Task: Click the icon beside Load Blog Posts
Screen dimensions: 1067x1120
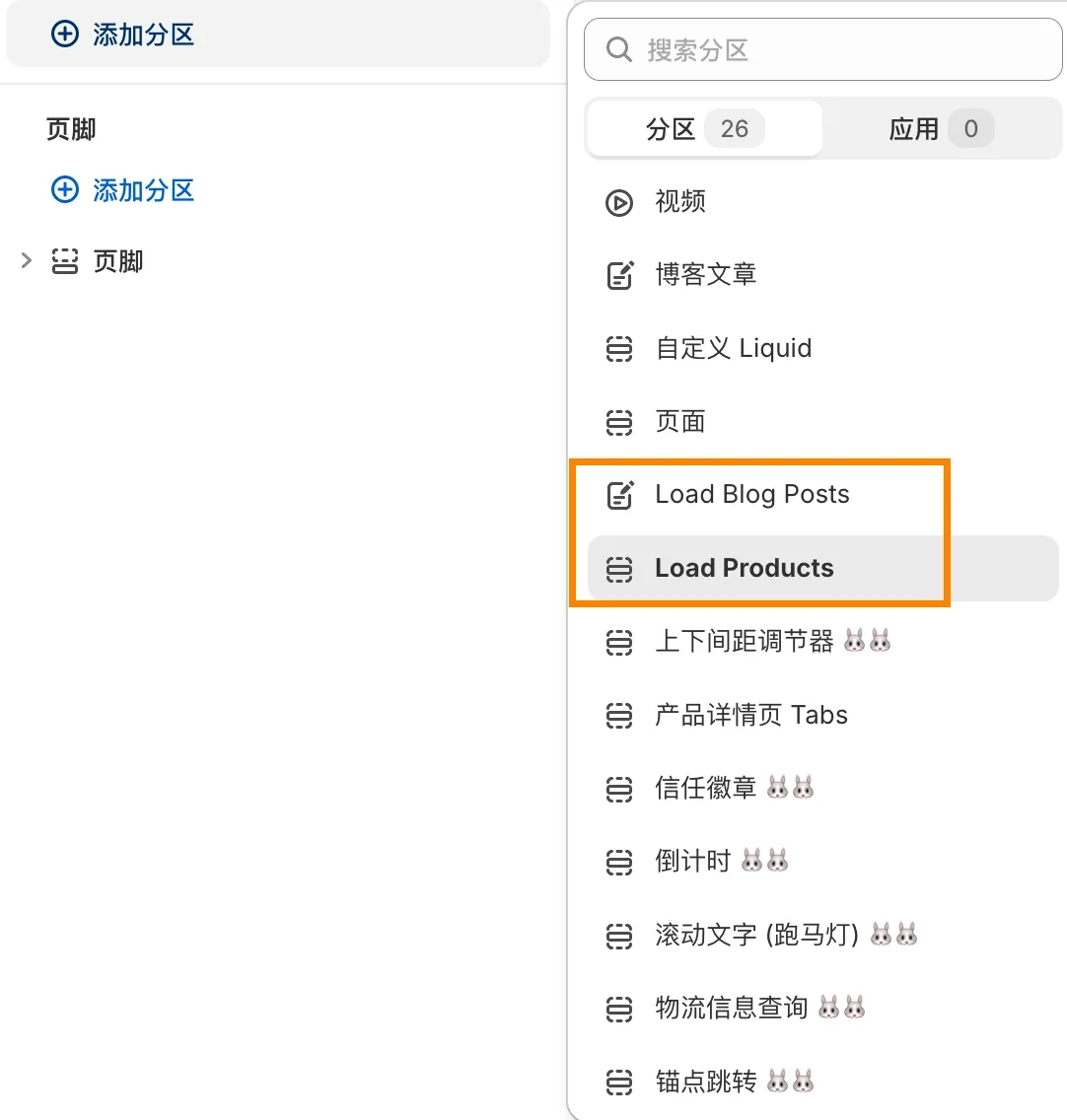Action: [619, 495]
